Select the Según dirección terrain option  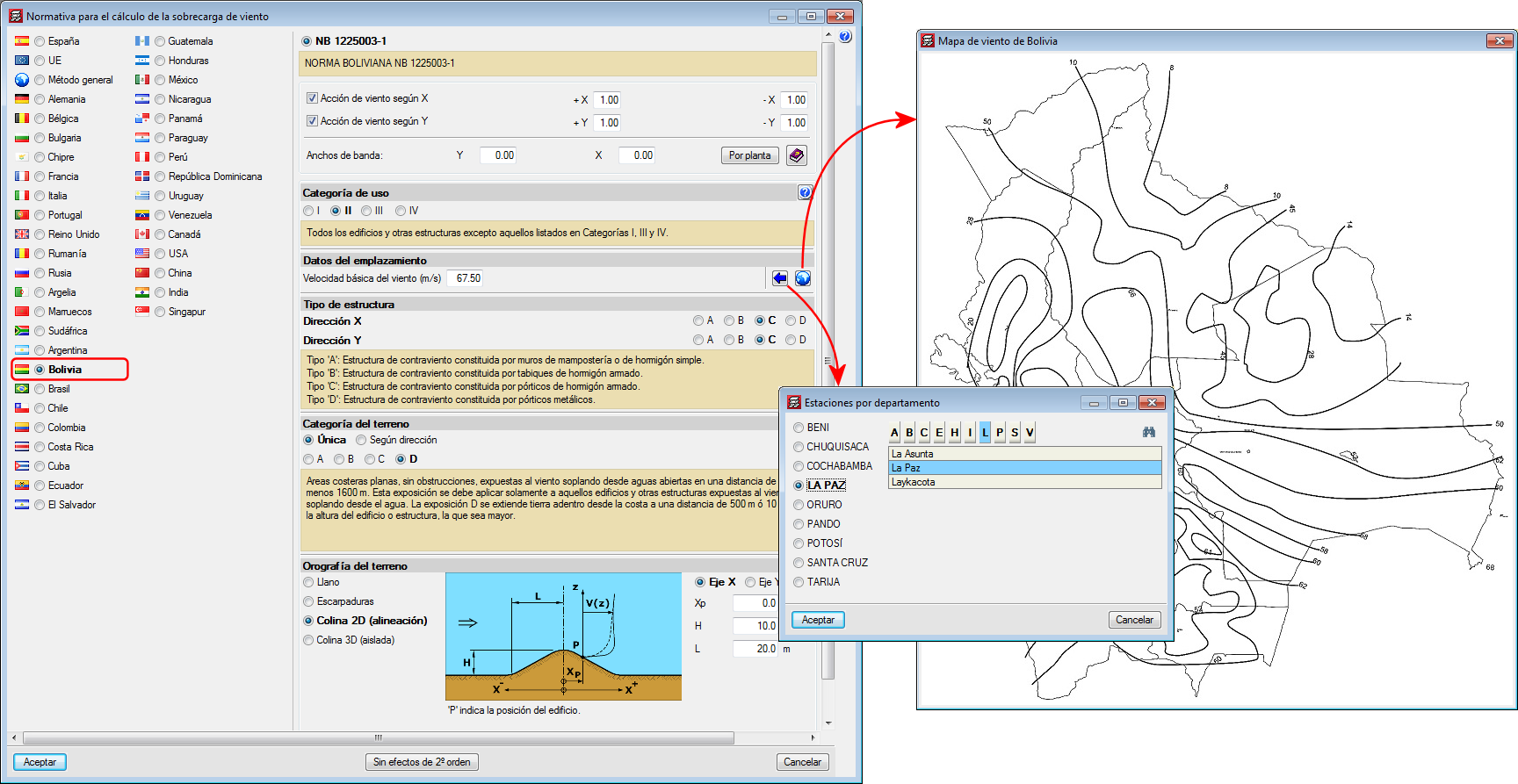pyautogui.click(x=361, y=440)
